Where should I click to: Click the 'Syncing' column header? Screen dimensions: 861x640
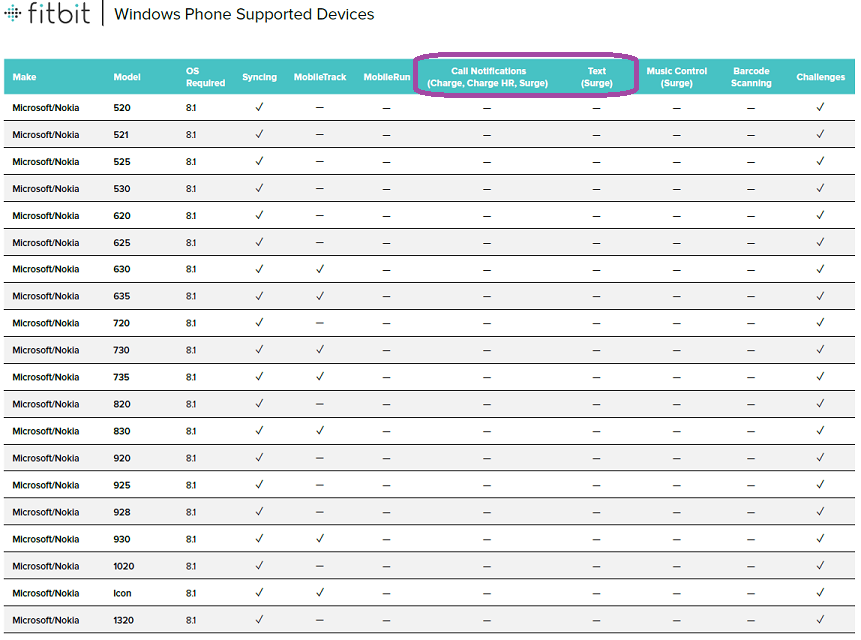tap(259, 77)
